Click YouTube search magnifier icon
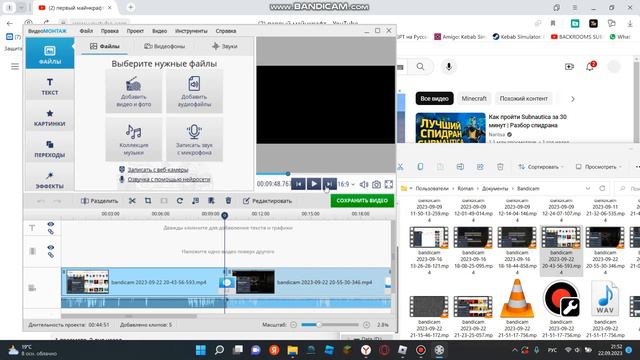Image resolution: width=640 pixels, height=360 pixels. pos(420,67)
